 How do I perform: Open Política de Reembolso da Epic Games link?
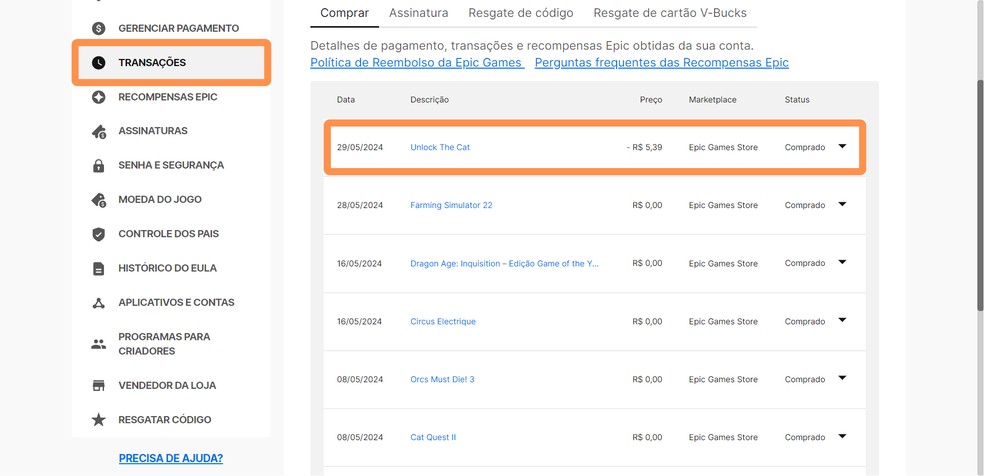(416, 62)
